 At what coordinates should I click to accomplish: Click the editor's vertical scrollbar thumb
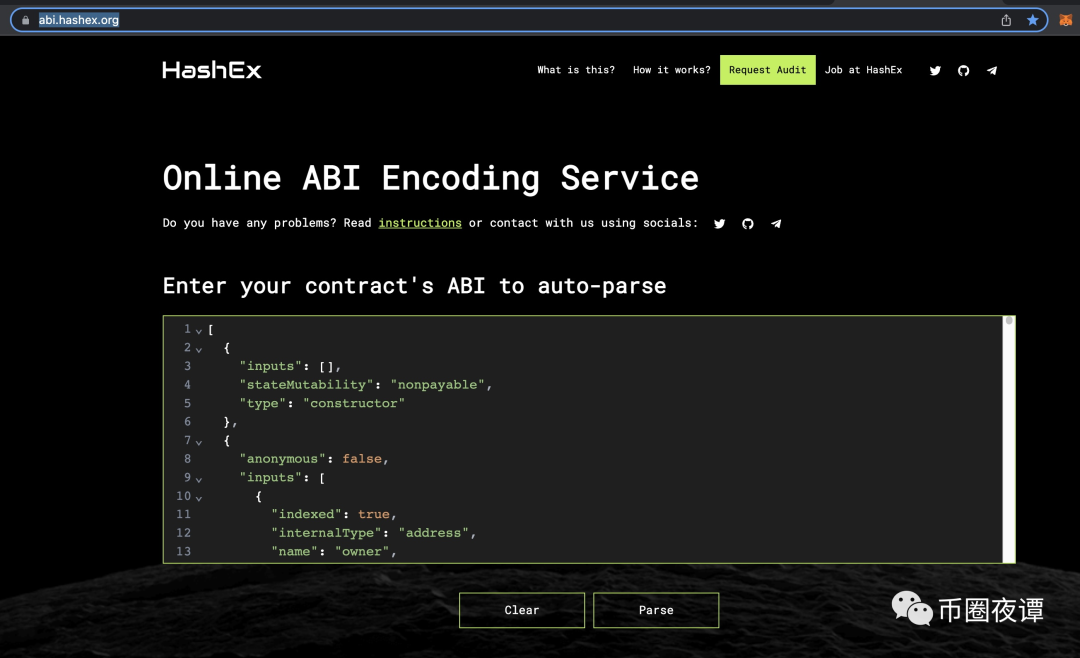coord(1008,320)
